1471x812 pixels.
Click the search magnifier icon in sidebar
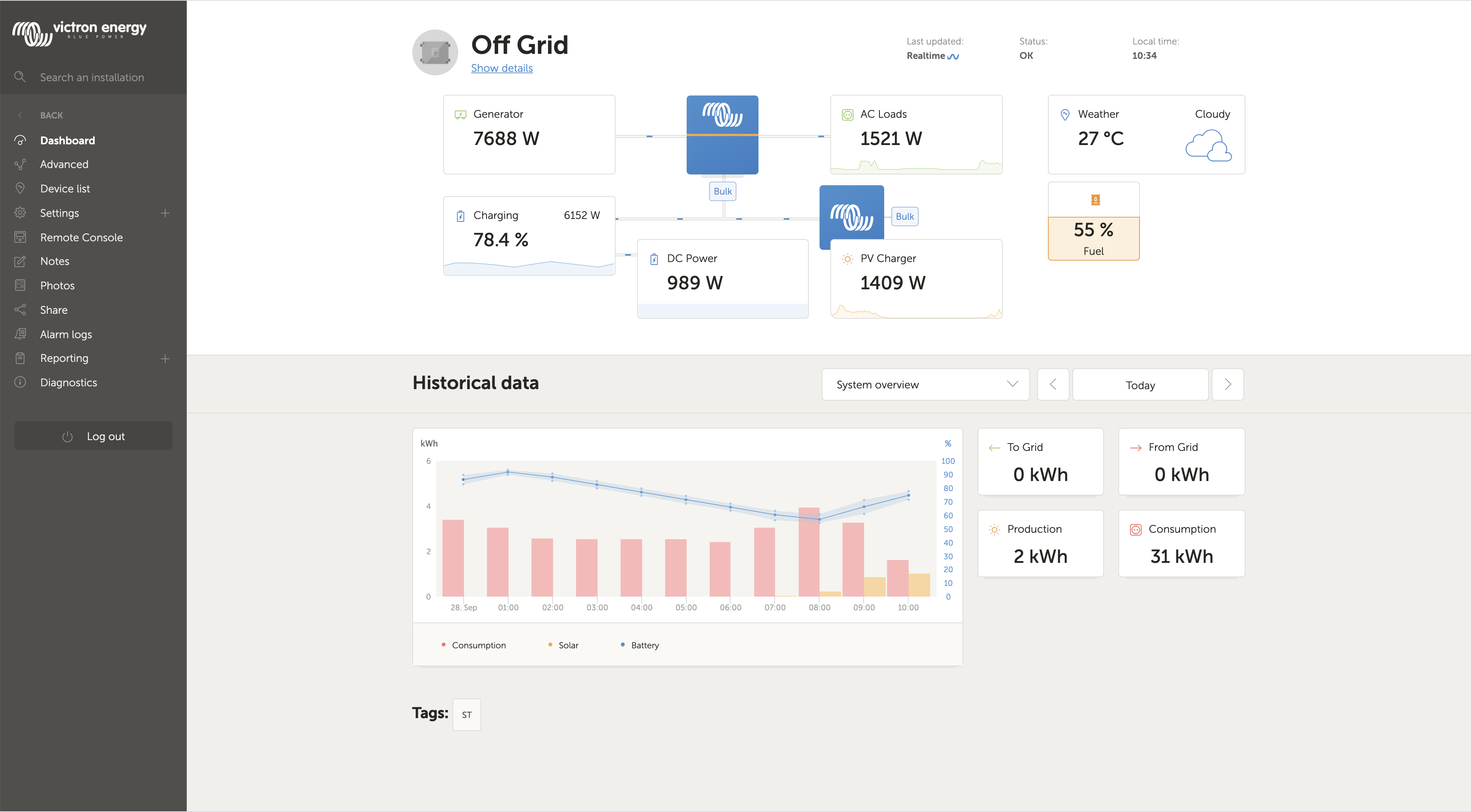coord(20,77)
